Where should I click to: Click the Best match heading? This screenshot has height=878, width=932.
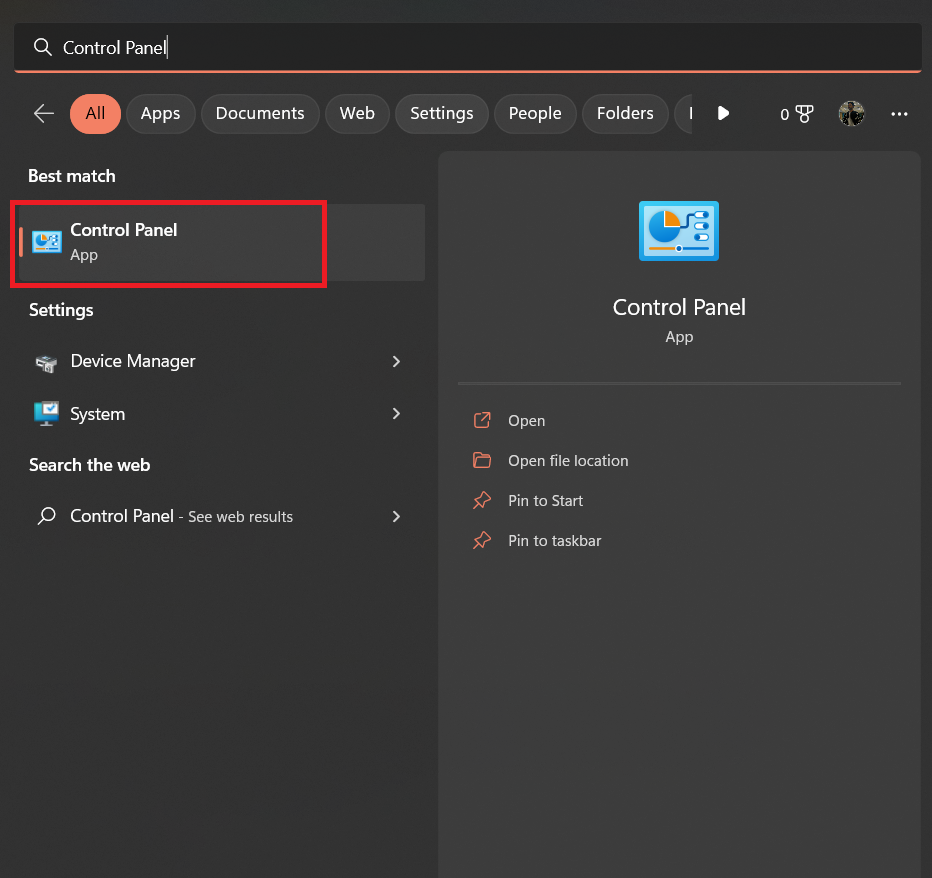[72, 176]
